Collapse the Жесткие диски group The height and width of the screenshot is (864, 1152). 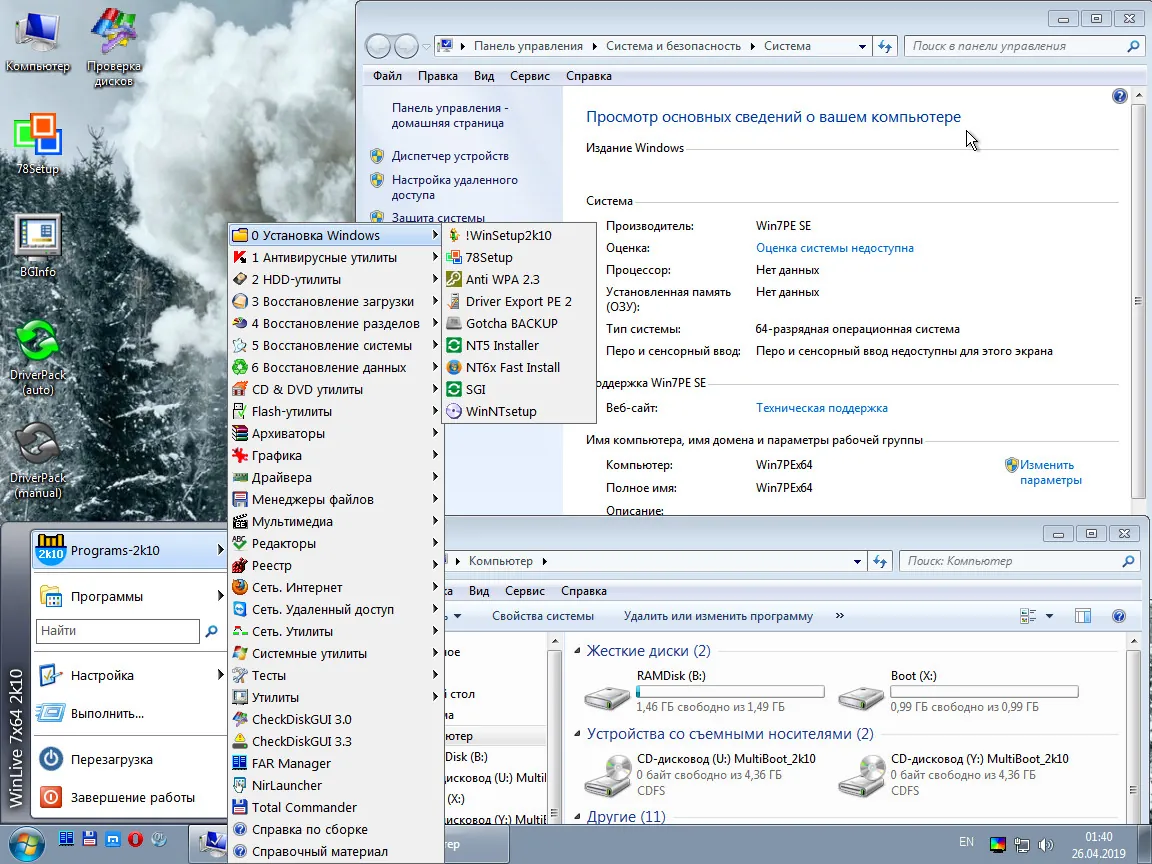[577, 651]
